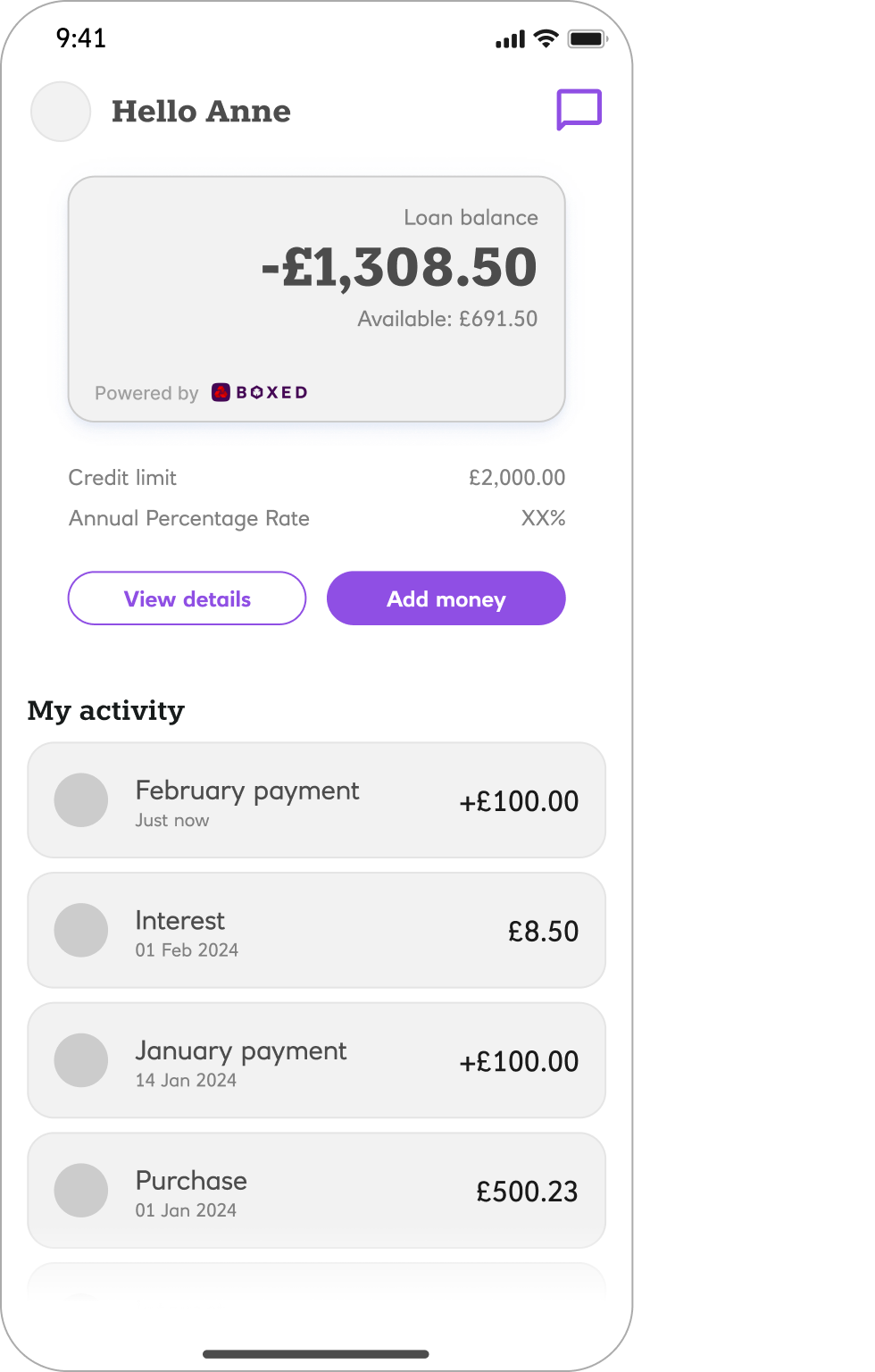Click the Credit limit row

[316, 478]
